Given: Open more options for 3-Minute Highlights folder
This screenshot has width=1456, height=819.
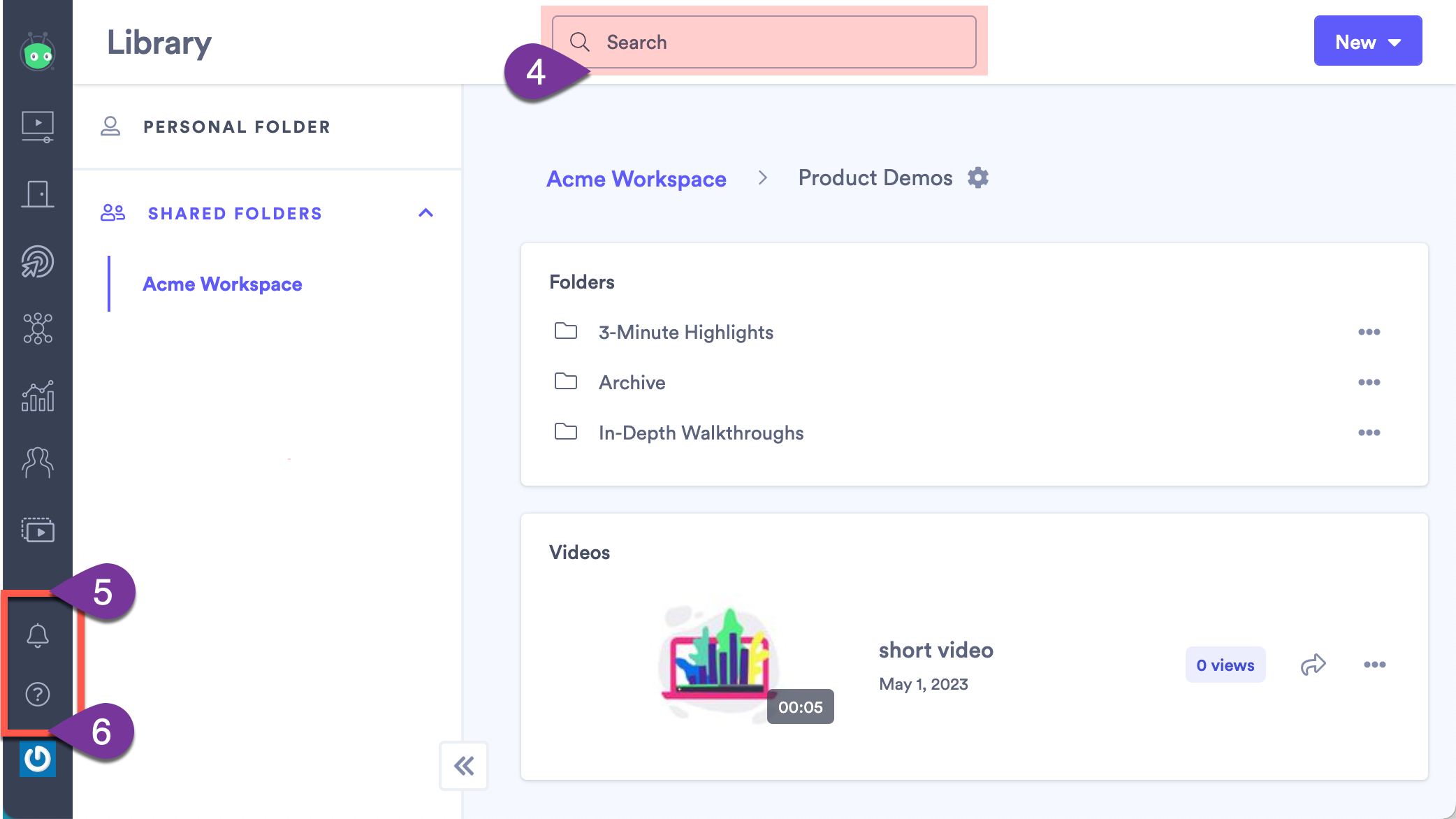Looking at the screenshot, I should tap(1369, 332).
